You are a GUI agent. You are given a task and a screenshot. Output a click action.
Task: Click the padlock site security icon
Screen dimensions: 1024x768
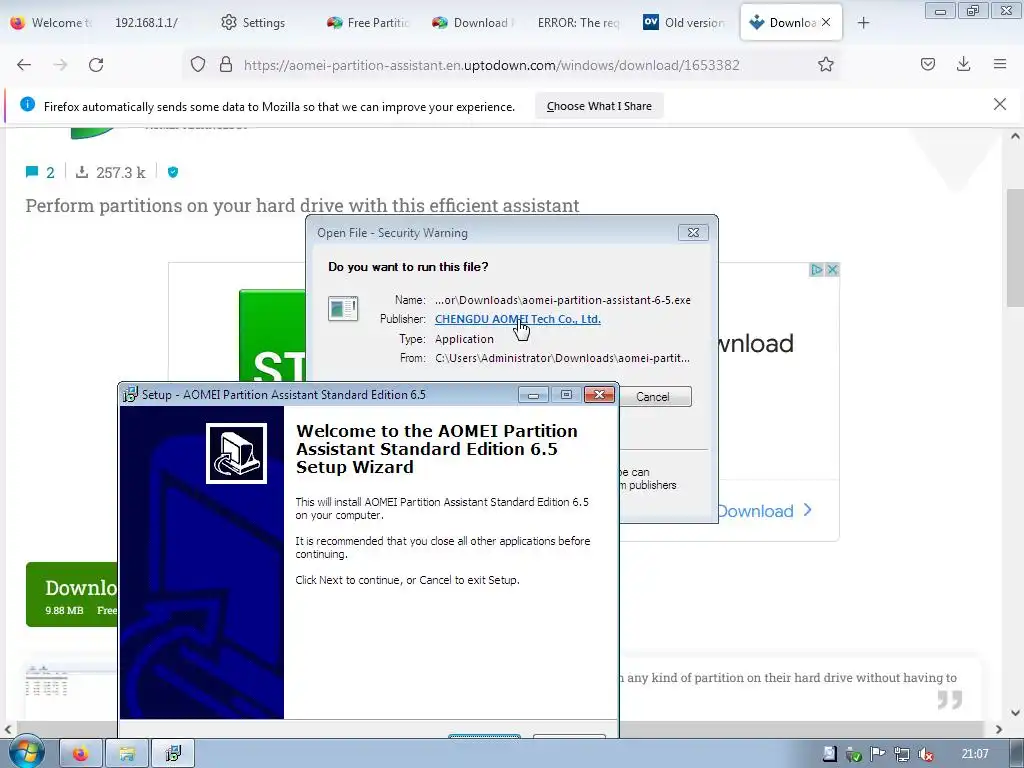point(226,65)
